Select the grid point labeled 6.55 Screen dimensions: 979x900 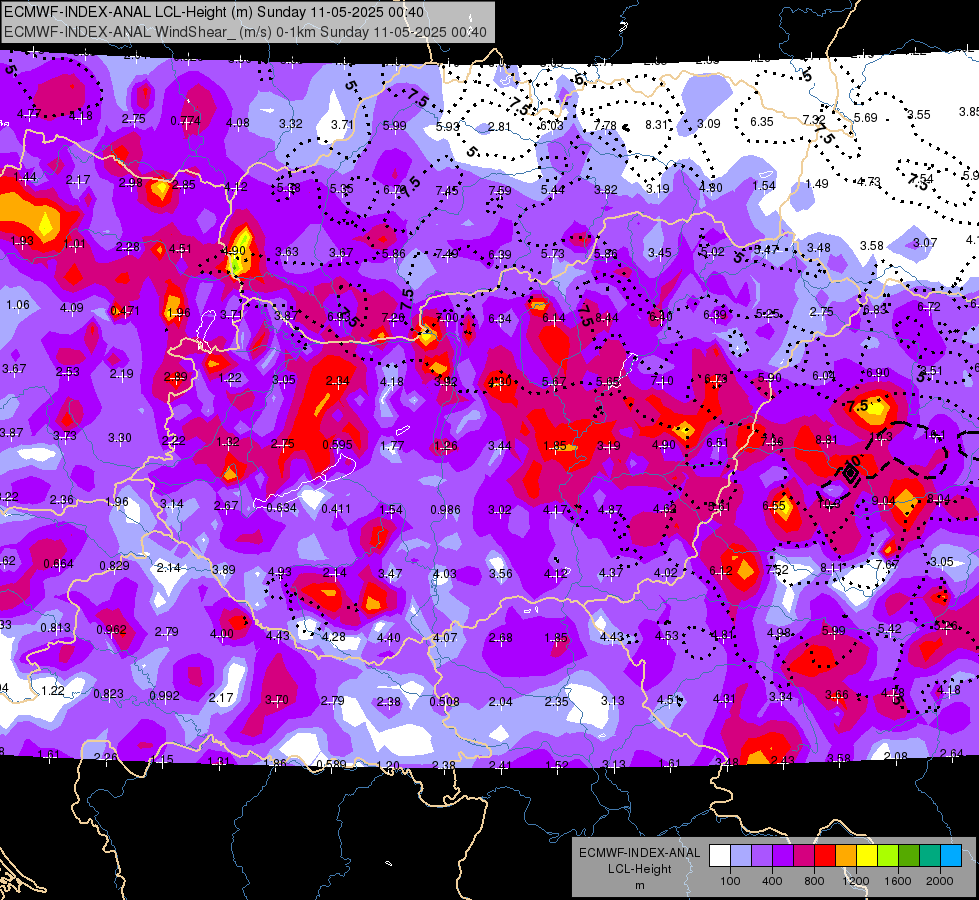pyautogui.click(x=774, y=506)
